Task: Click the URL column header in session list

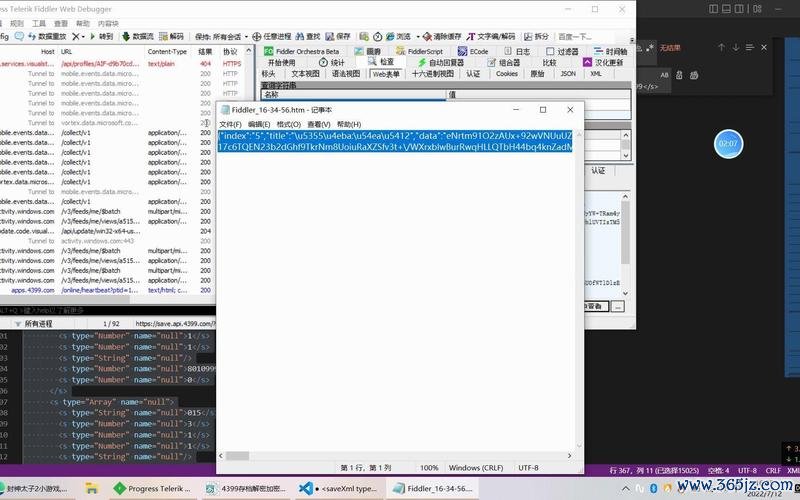Action: tap(66, 52)
